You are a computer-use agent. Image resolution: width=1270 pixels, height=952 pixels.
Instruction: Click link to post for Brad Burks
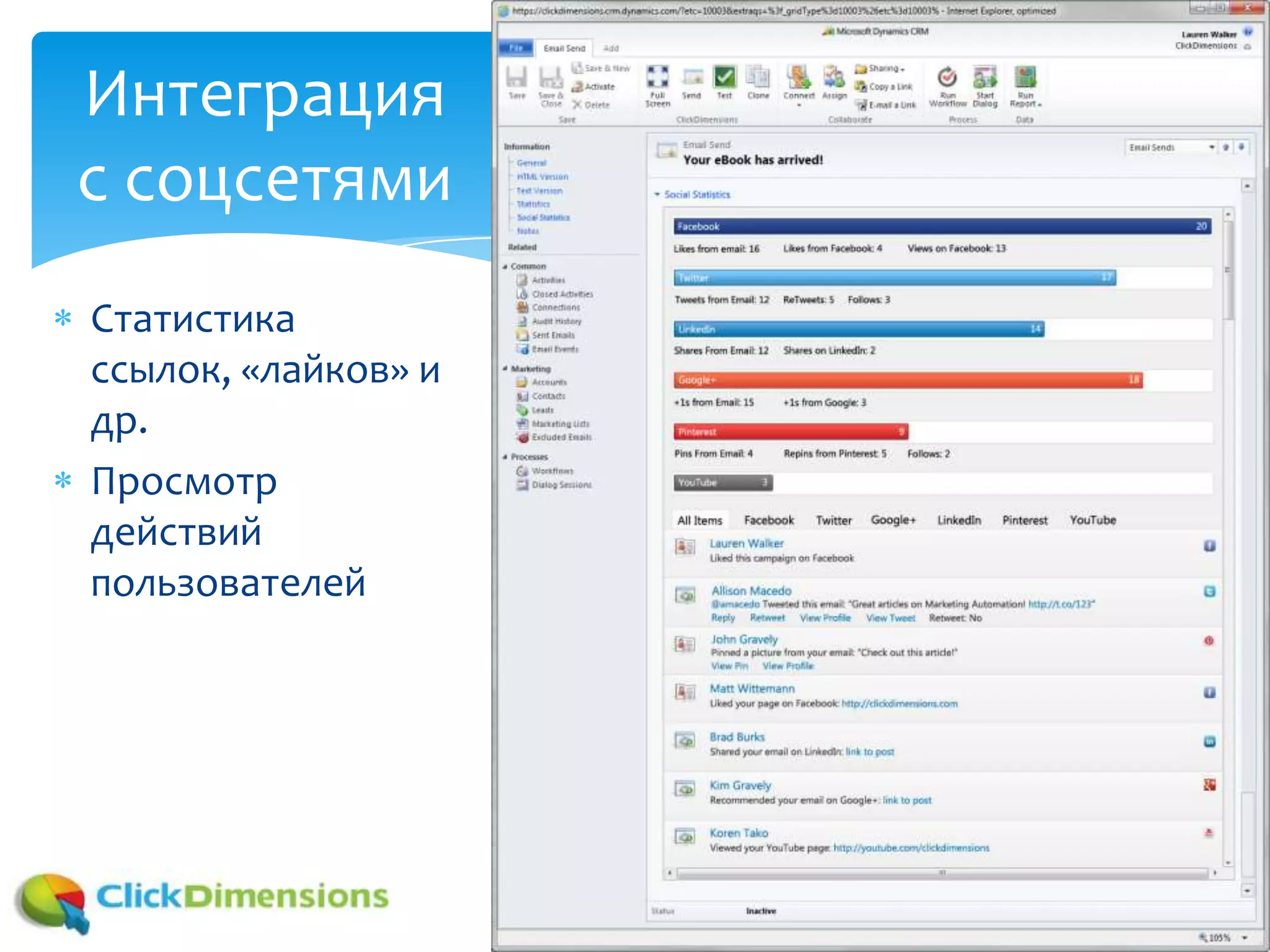[869, 752]
